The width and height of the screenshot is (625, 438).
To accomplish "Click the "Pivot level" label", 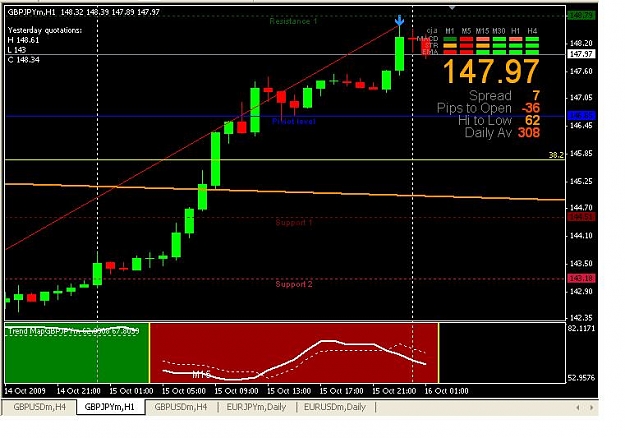I will (x=294, y=121).
